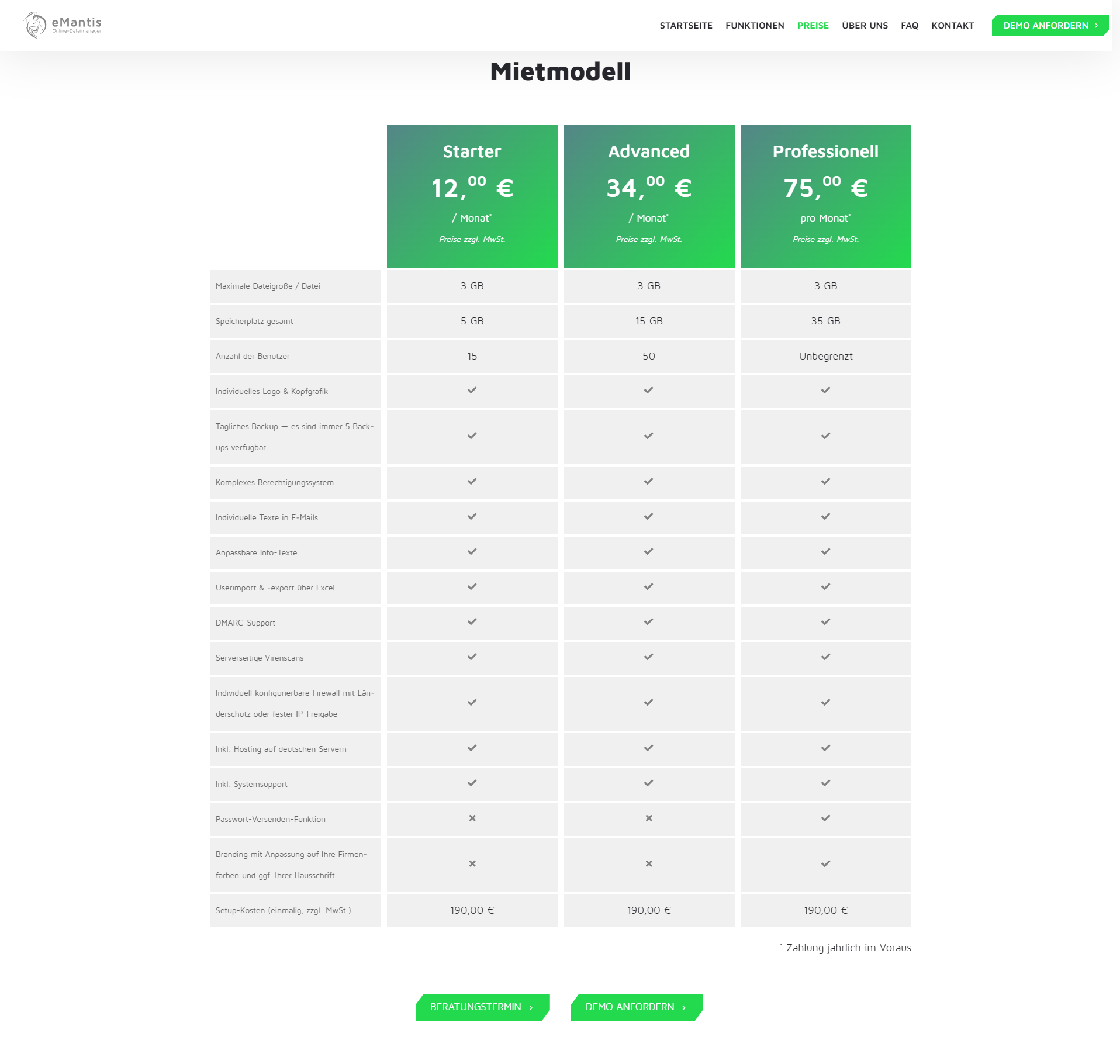Viewport: 1120px width, 1064px height.
Task: Click Professionell checkmark for Branding row
Action: tap(825, 864)
